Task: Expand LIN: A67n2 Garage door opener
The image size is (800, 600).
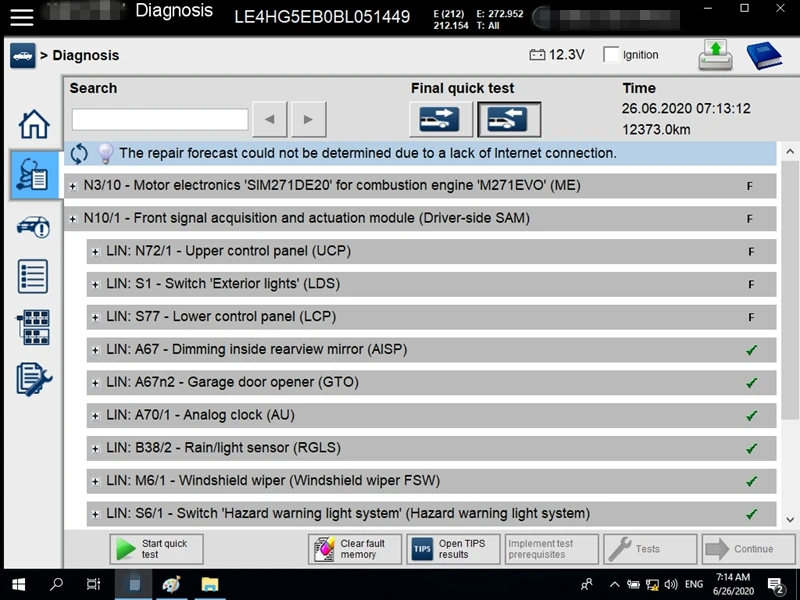Action: 95,383
